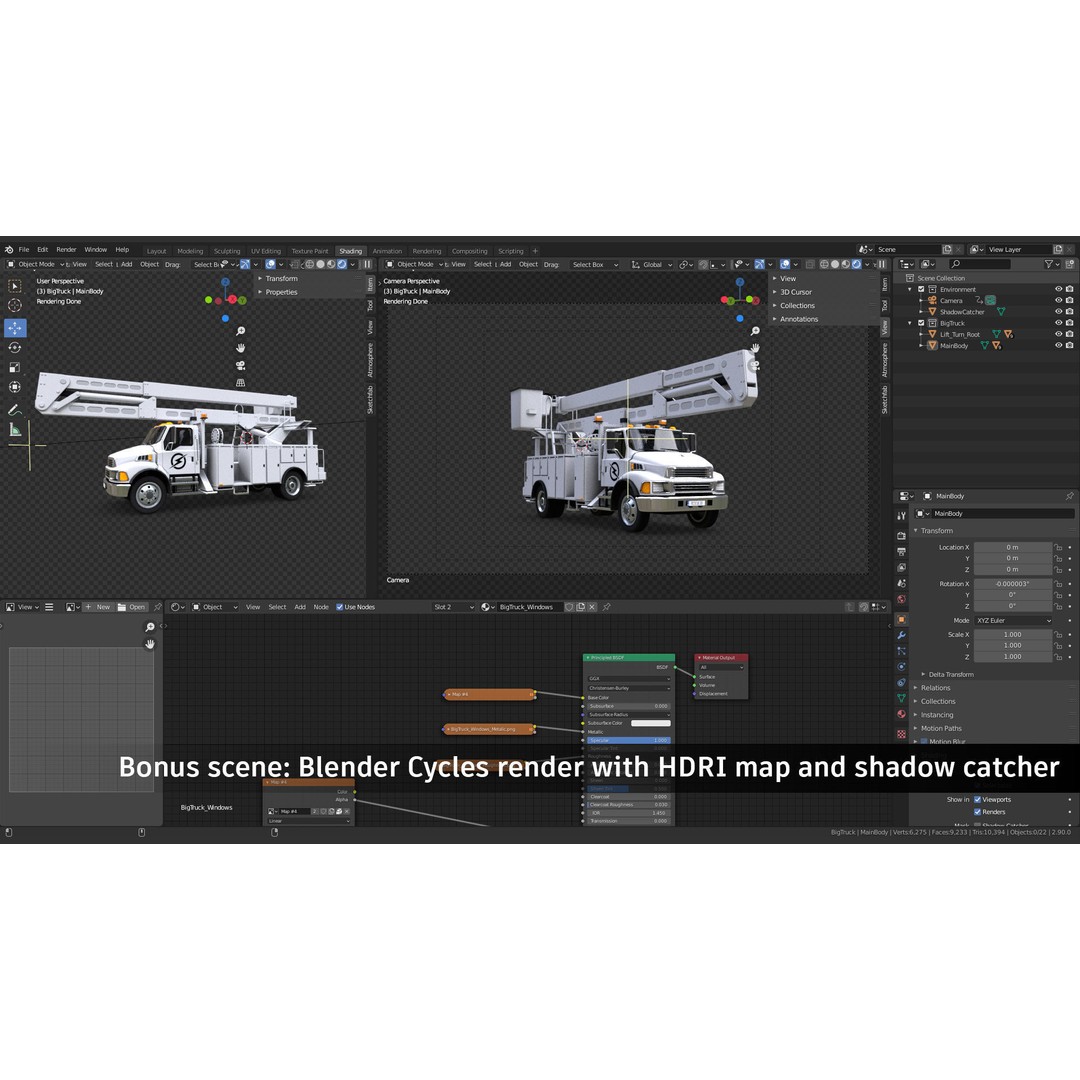
Task: Open the Select Box drag dropdown
Action: [594, 264]
